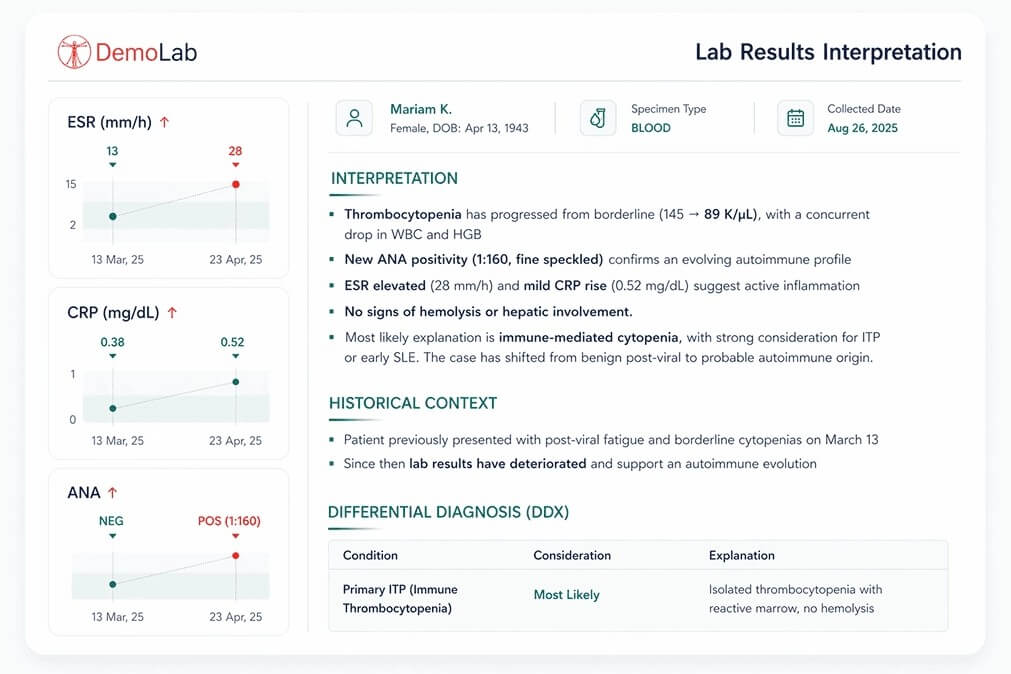Image resolution: width=1011 pixels, height=674 pixels.
Task: Click the ESR elevated bullet text
Action: point(602,286)
